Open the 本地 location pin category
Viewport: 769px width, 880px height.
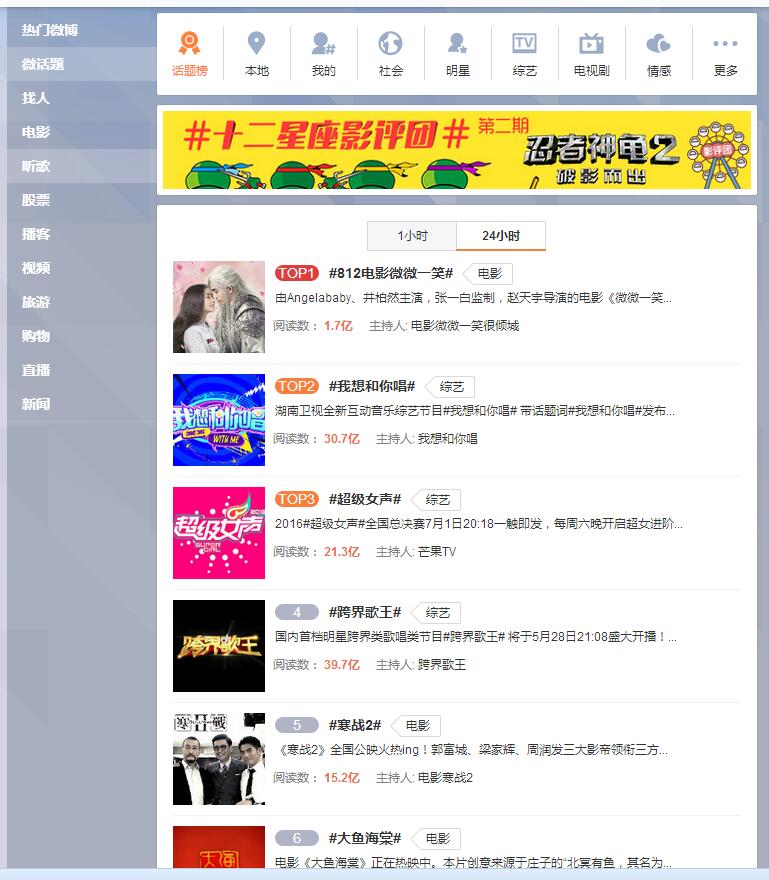click(x=257, y=43)
